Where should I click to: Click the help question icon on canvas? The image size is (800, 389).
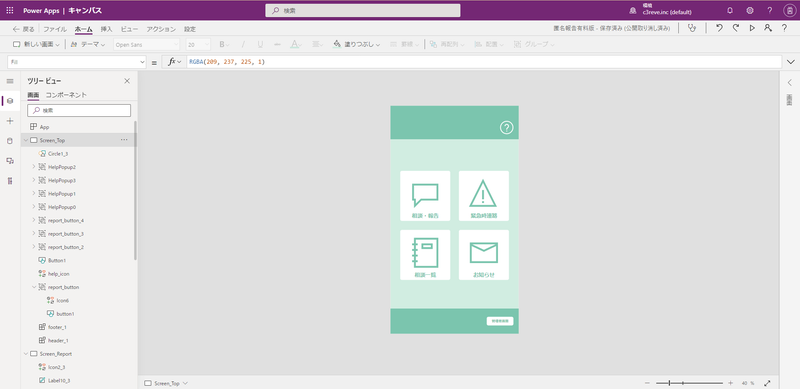click(x=506, y=128)
